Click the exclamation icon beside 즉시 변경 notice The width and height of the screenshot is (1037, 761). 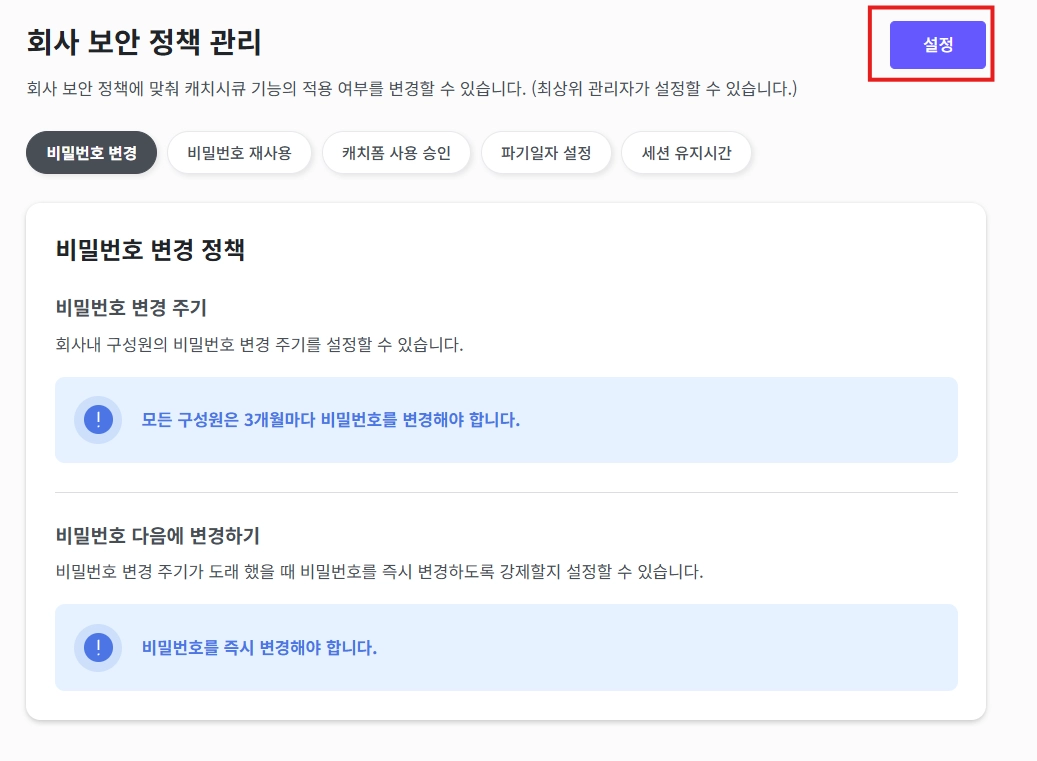point(98,647)
